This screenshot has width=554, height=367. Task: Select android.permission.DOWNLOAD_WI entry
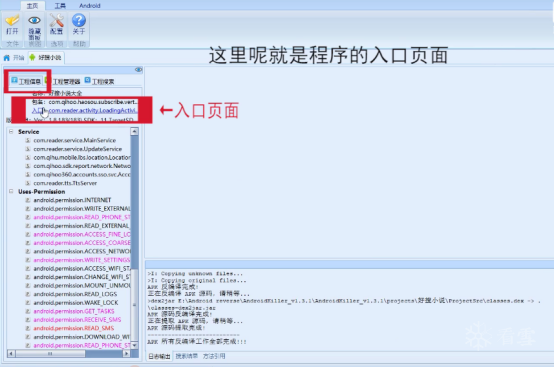pos(82,337)
